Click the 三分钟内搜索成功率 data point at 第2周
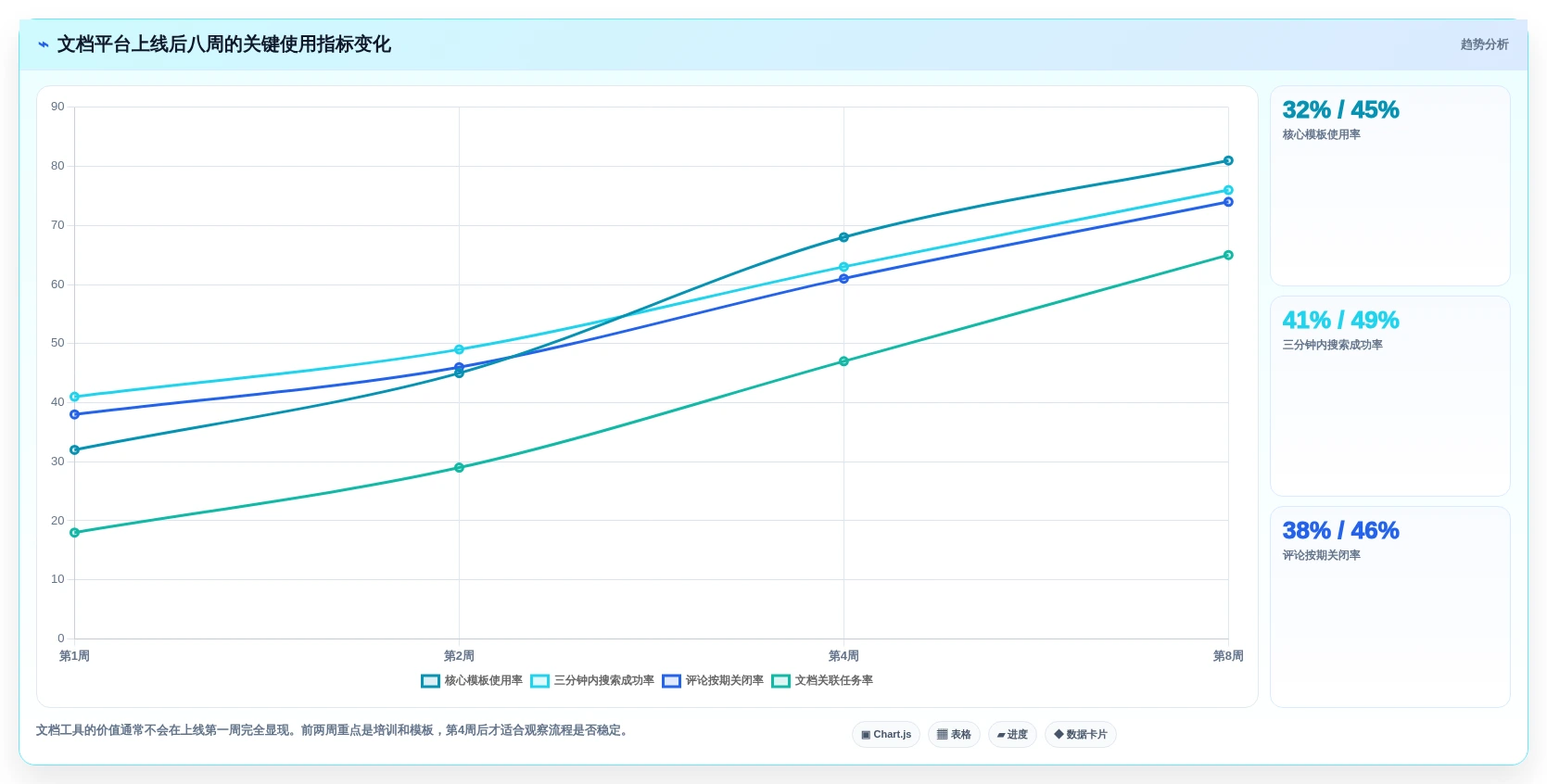Screen dimensions: 1547x784 [459, 349]
